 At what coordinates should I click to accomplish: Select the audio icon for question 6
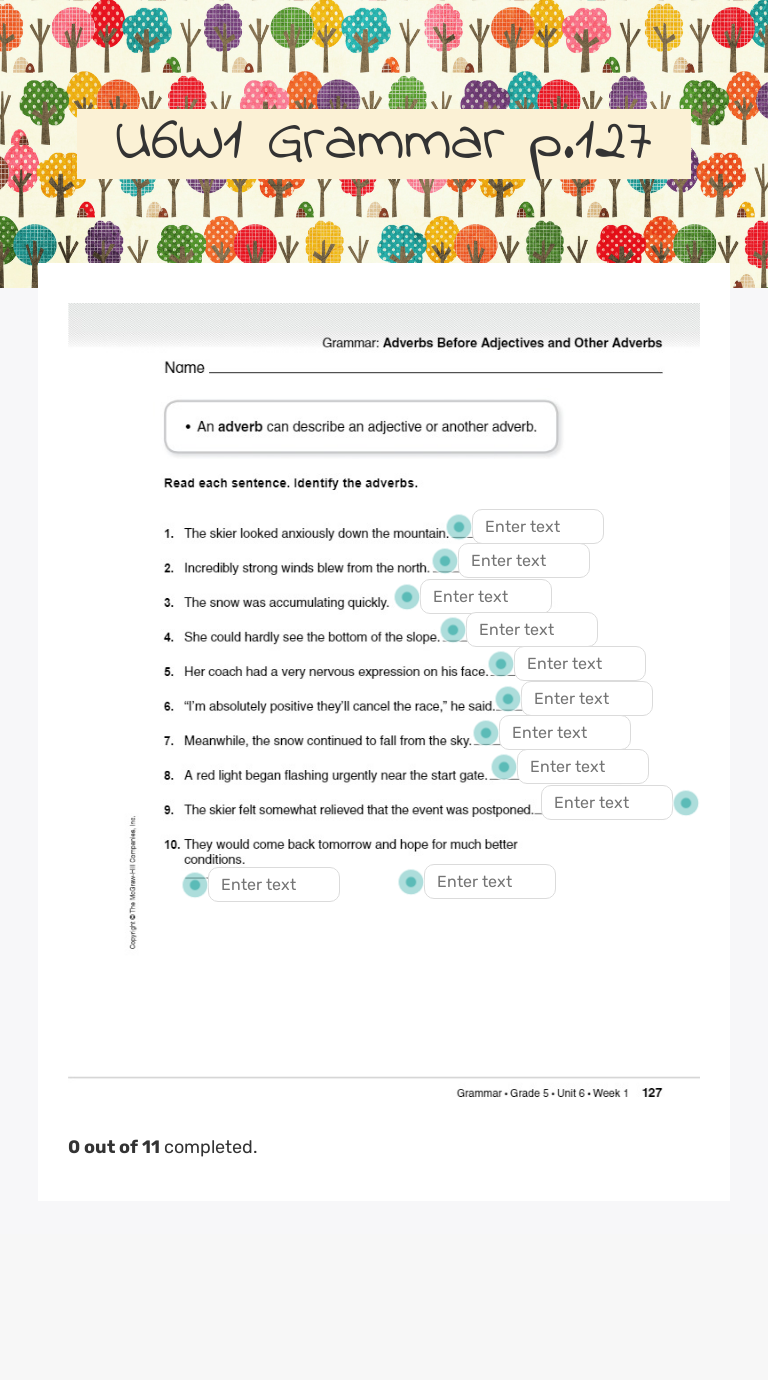(x=508, y=698)
